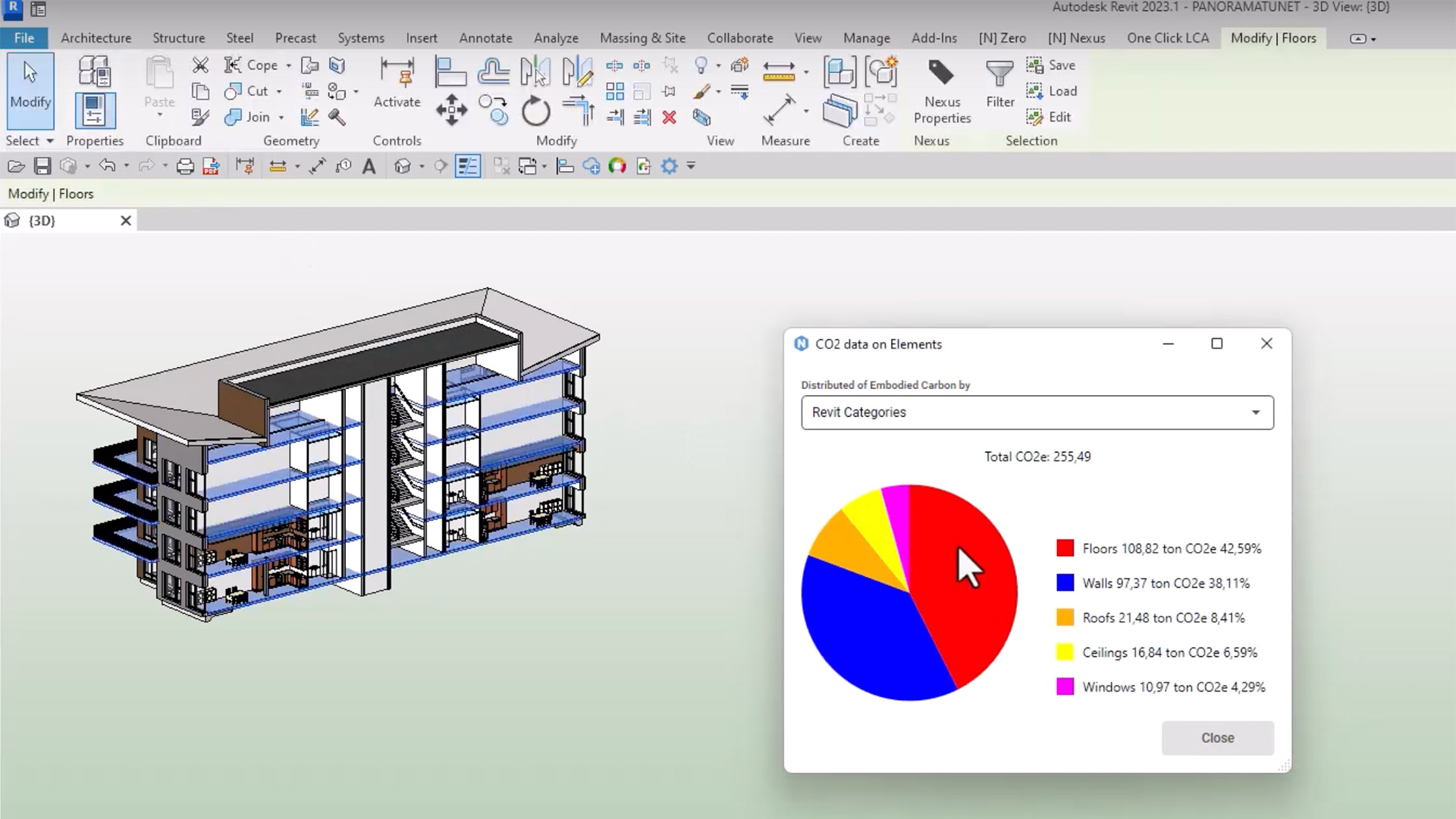Open Nexus Properties tag icon
This screenshot has width=1456, height=819.
941,73
